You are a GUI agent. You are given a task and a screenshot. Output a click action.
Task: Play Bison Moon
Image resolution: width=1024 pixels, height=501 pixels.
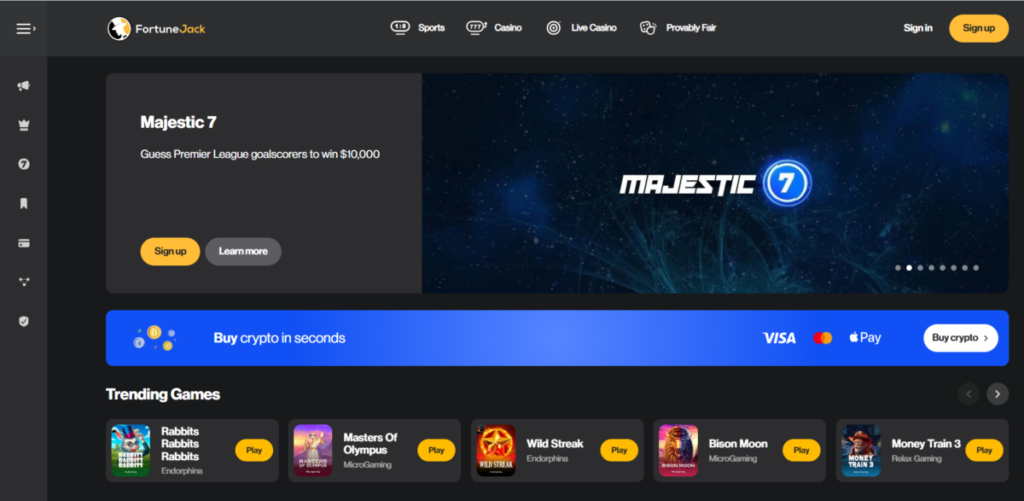pyautogui.click(x=801, y=450)
